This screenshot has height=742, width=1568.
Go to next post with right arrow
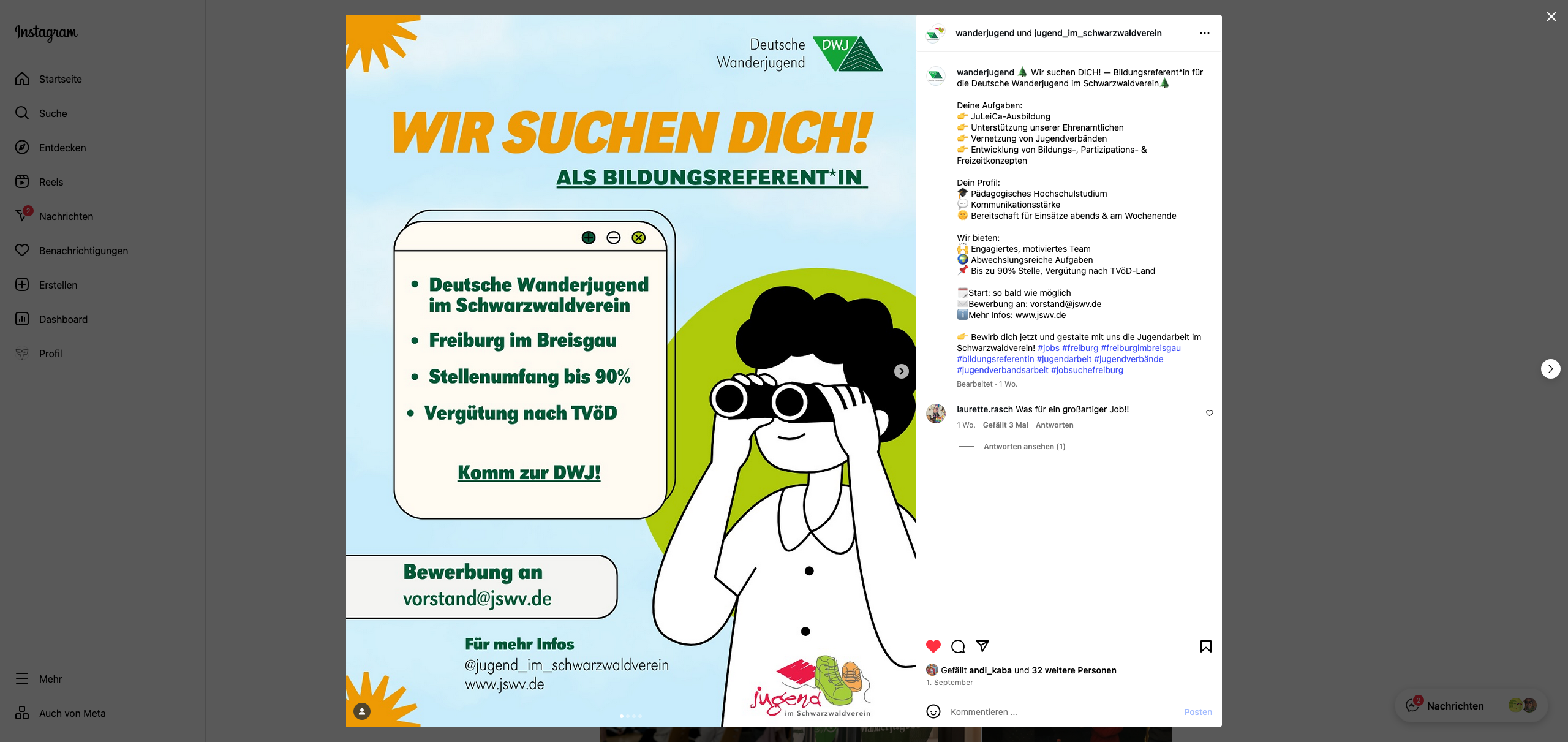click(1550, 369)
